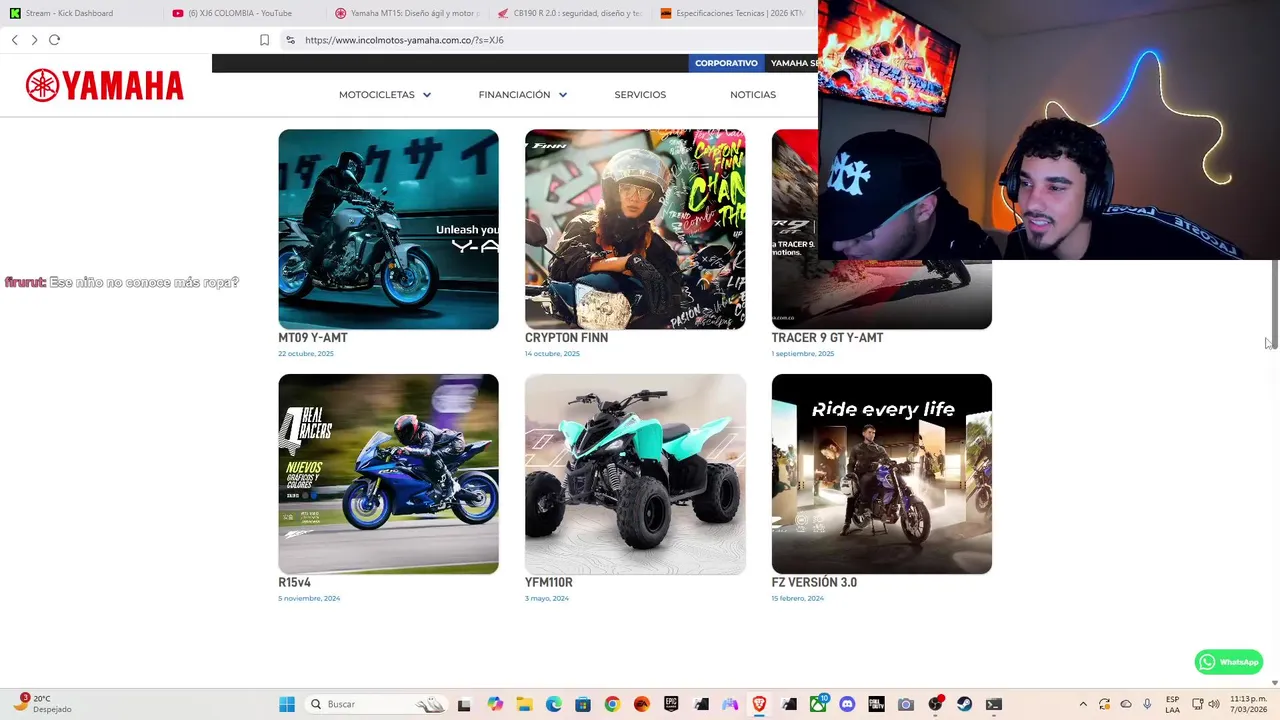Open the Call of Duty taskbar icon
The height and width of the screenshot is (720, 1280).
[877, 704]
